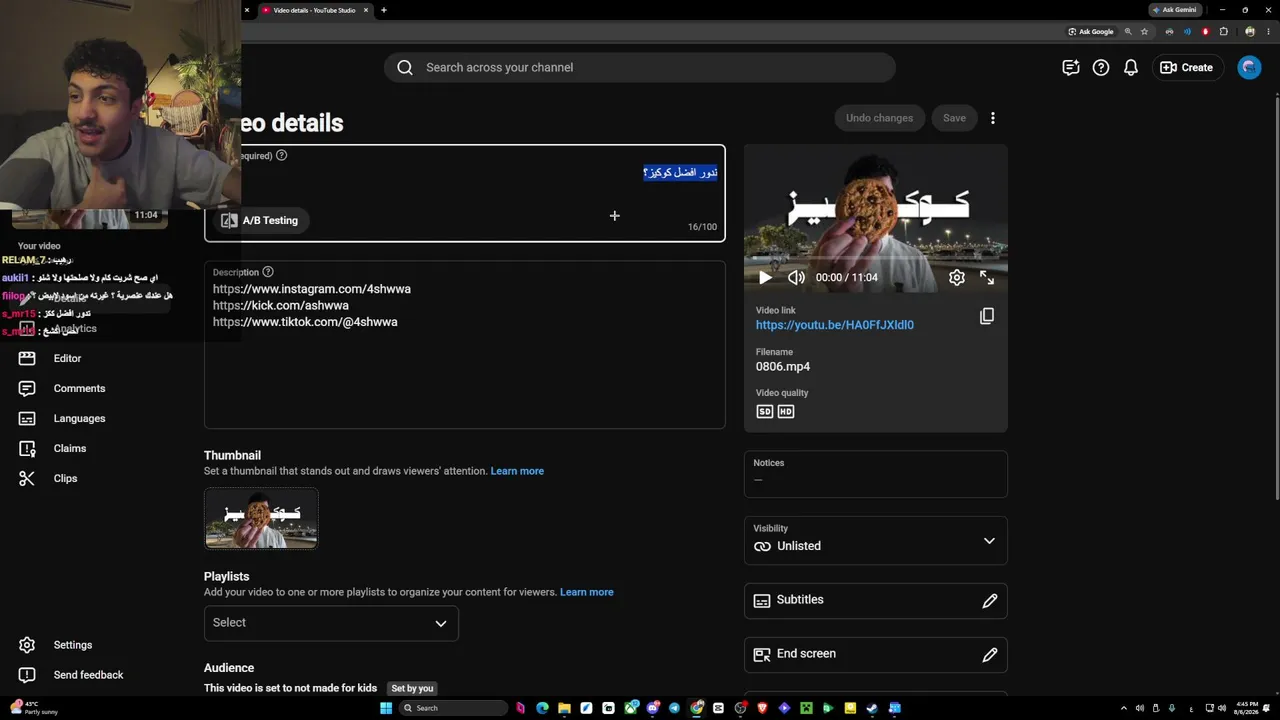Click the HD video quality badge

[786, 412]
